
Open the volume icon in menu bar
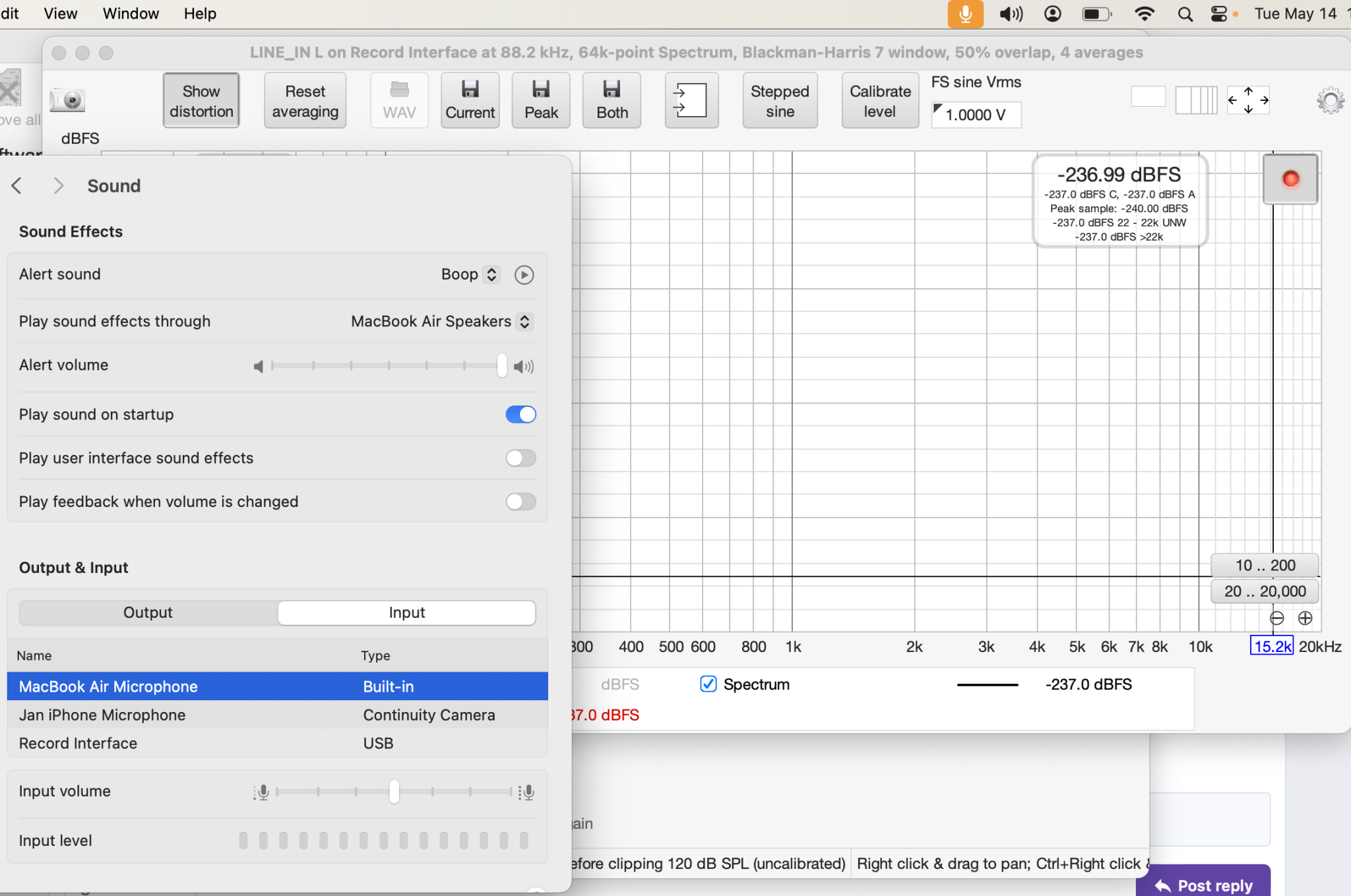click(x=1011, y=14)
